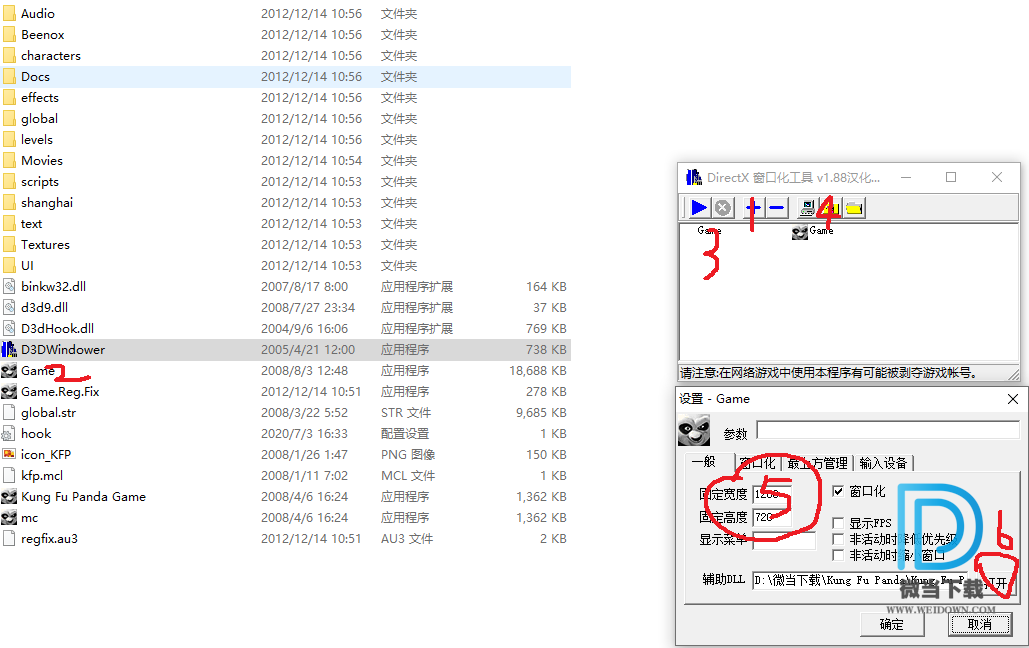Click the gray stop icon in toolbar
The image size is (1029, 648).
(723, 208)
